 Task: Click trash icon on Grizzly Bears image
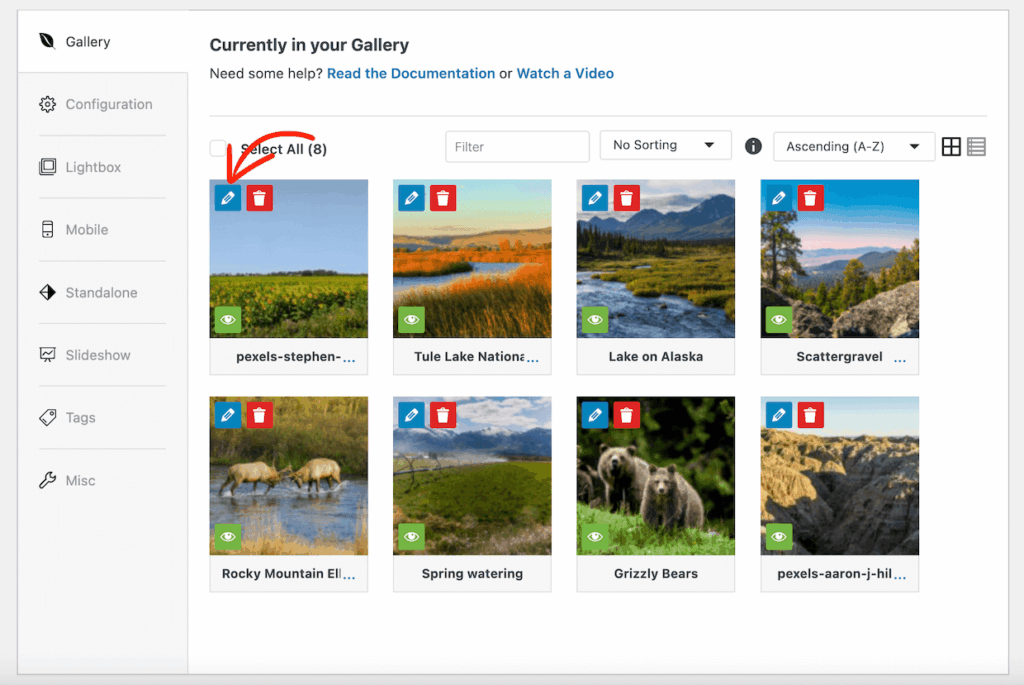[x=627, y=415]
